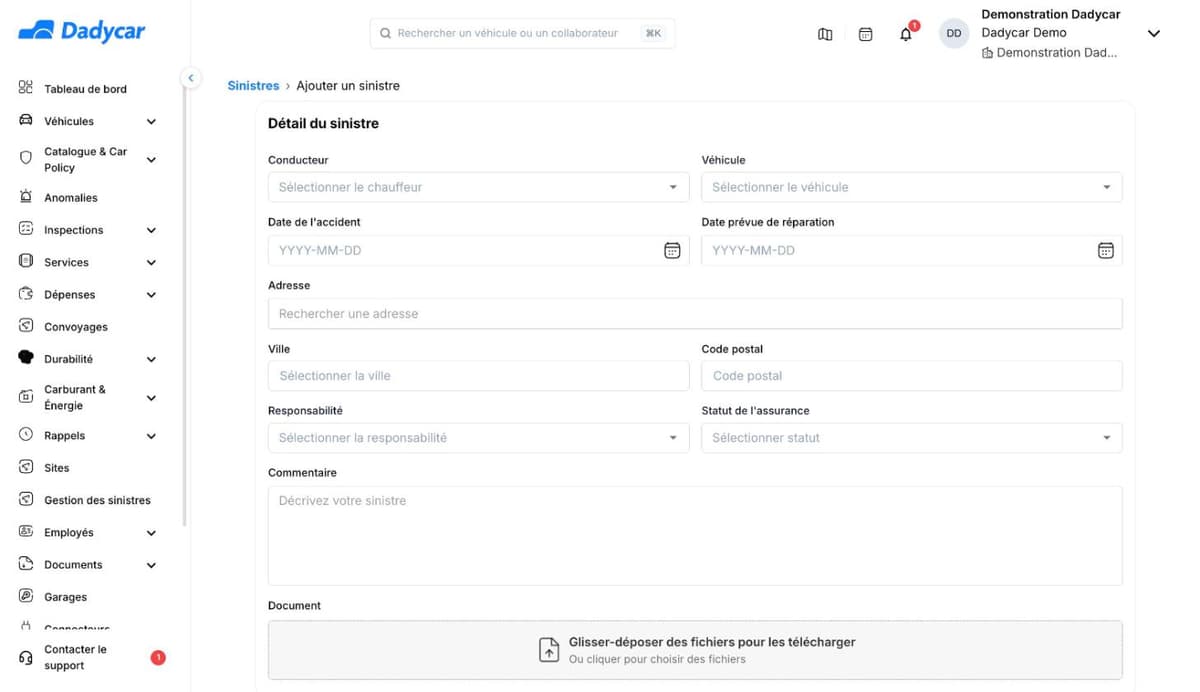Viewport: 1200px width, 692px height.
Task: Click the Carburant & Énergie icon
Action: click(26, 397)
